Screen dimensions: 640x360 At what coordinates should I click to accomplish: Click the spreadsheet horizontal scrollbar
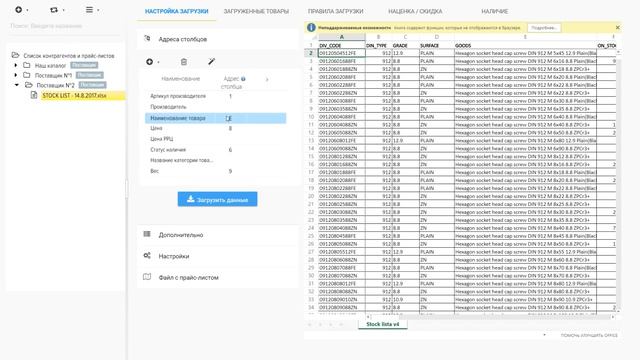490,317
